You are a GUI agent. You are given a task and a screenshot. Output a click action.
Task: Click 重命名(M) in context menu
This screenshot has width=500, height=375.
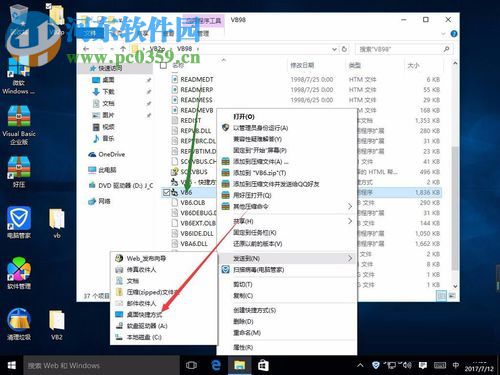[247, 333]
